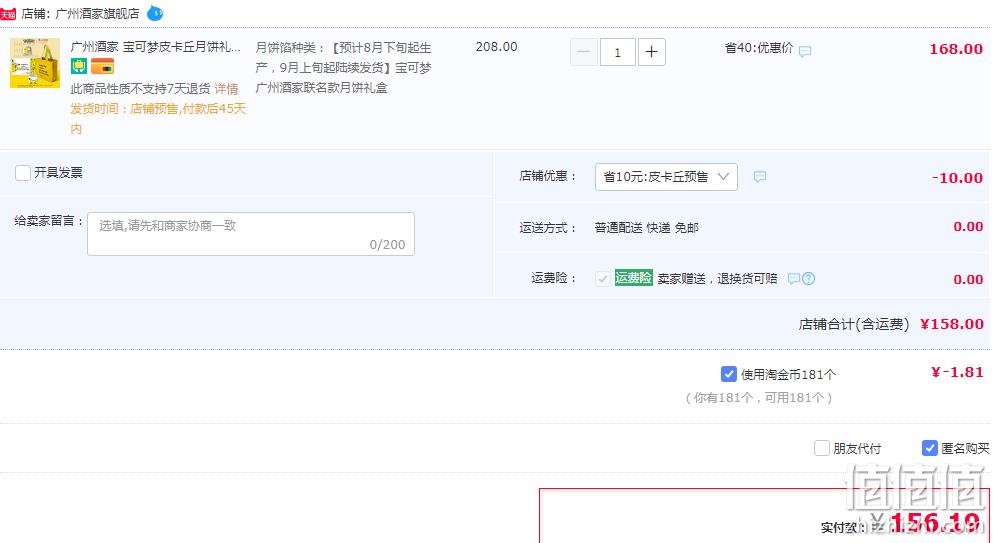
Task: Increase quantity with the plus button
Action: coord(652,52)
